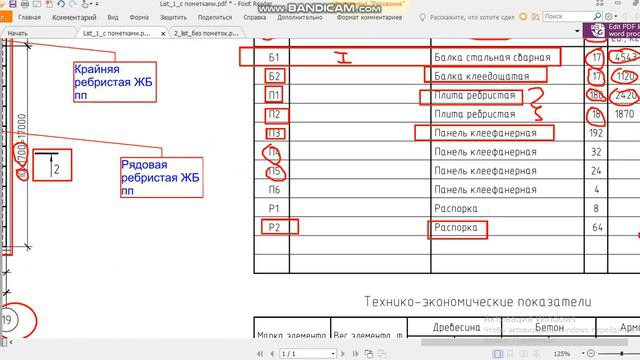The image size is (640, 360).
Task: Go to the first page
Action: 260,353
